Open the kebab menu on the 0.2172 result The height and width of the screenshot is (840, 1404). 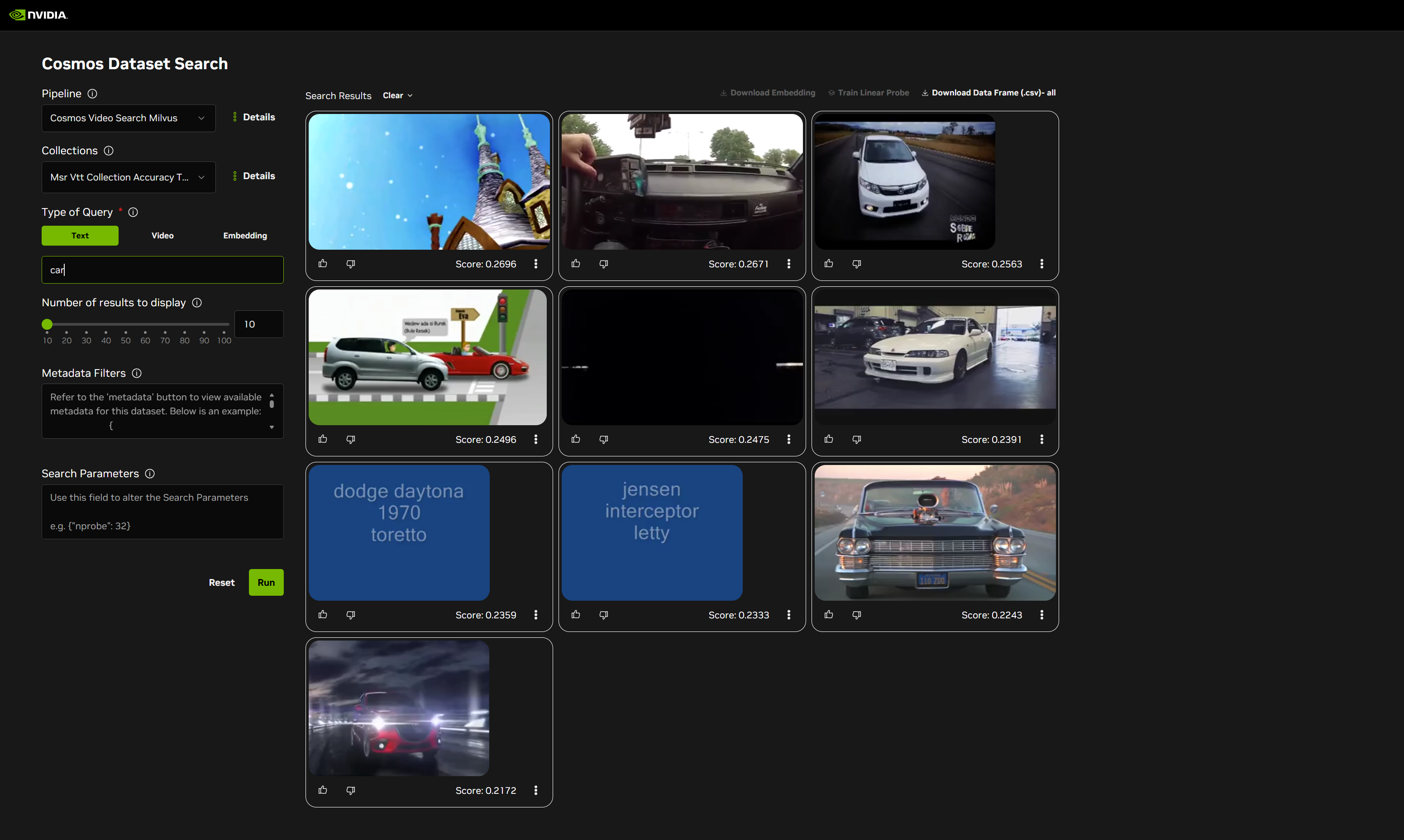pyautogui.click(x=535, y=790)
